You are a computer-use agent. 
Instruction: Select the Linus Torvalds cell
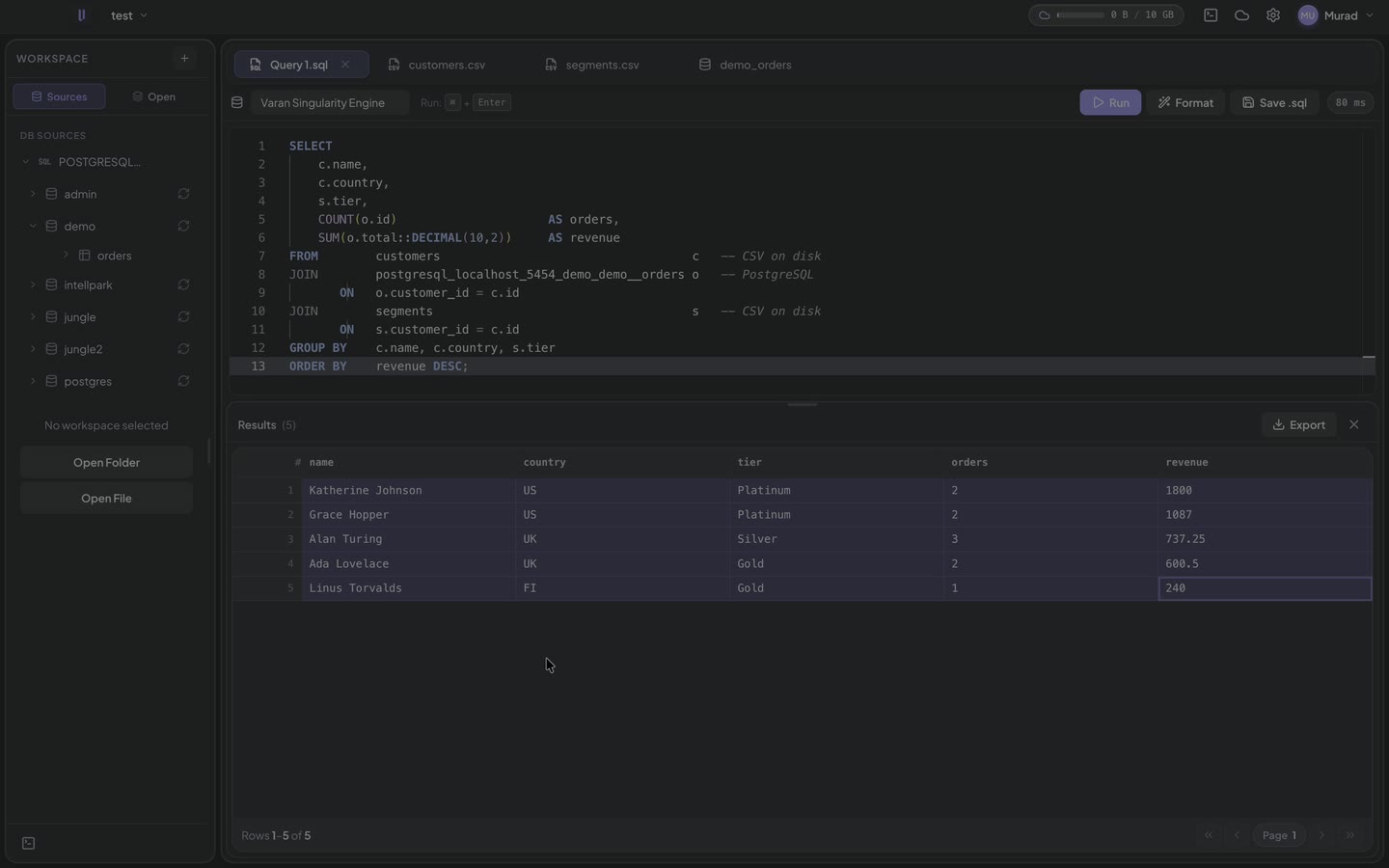(x=409, y=588)
